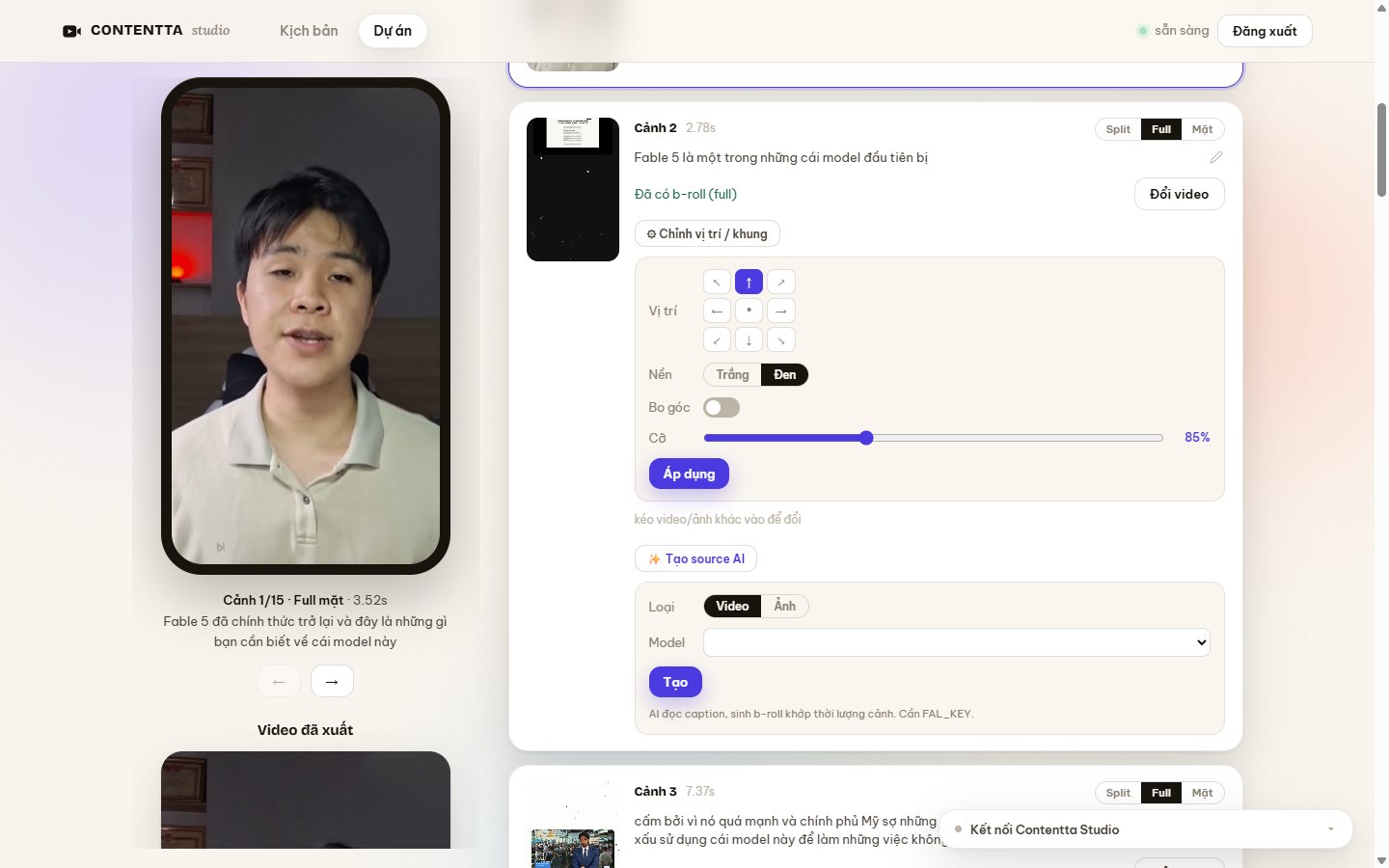Choose Ảnh as source type
This screenshot has width=1389, height=868.
click(x=785, y=606)
